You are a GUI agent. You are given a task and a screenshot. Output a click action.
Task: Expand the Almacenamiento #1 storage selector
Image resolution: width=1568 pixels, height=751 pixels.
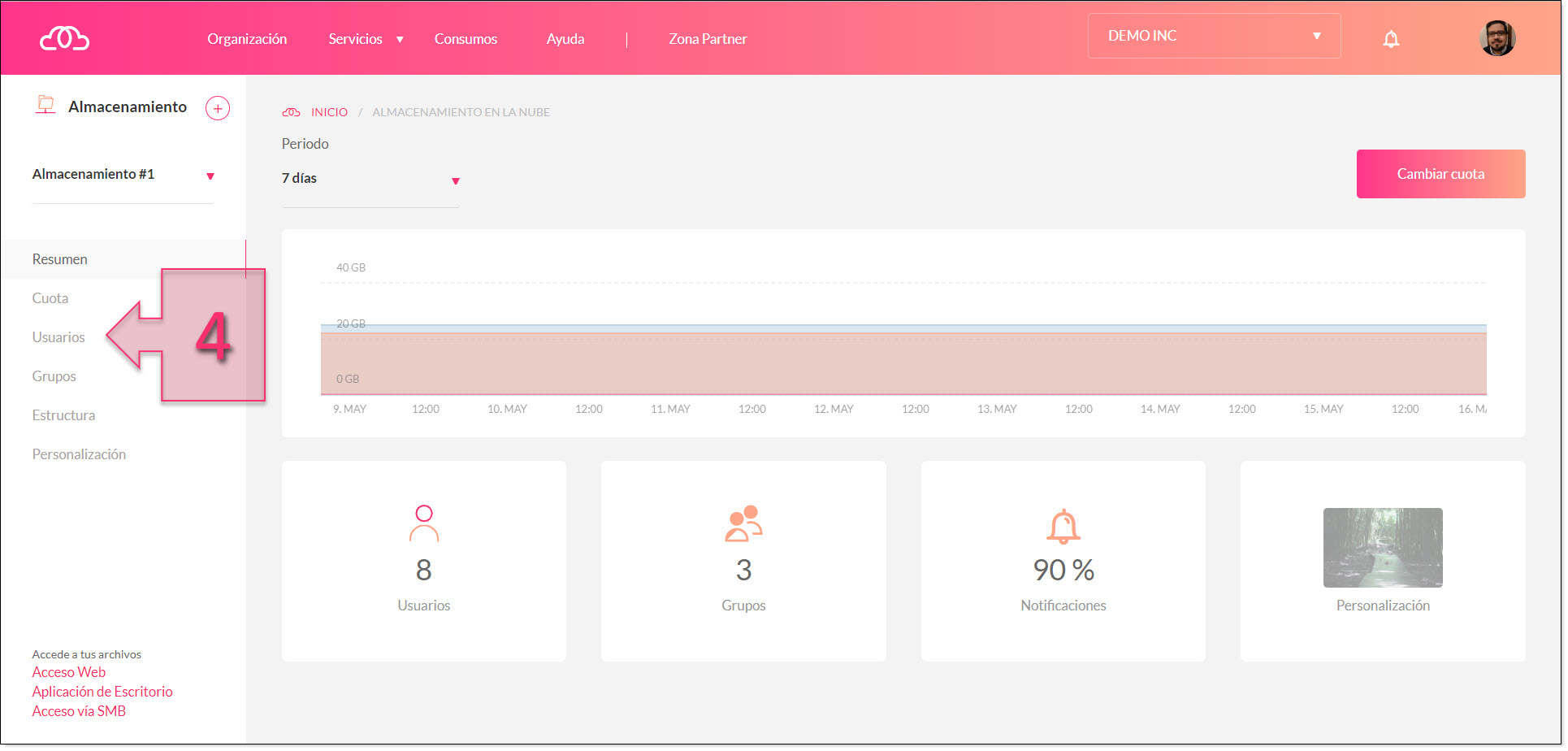[x=210, y=175]
